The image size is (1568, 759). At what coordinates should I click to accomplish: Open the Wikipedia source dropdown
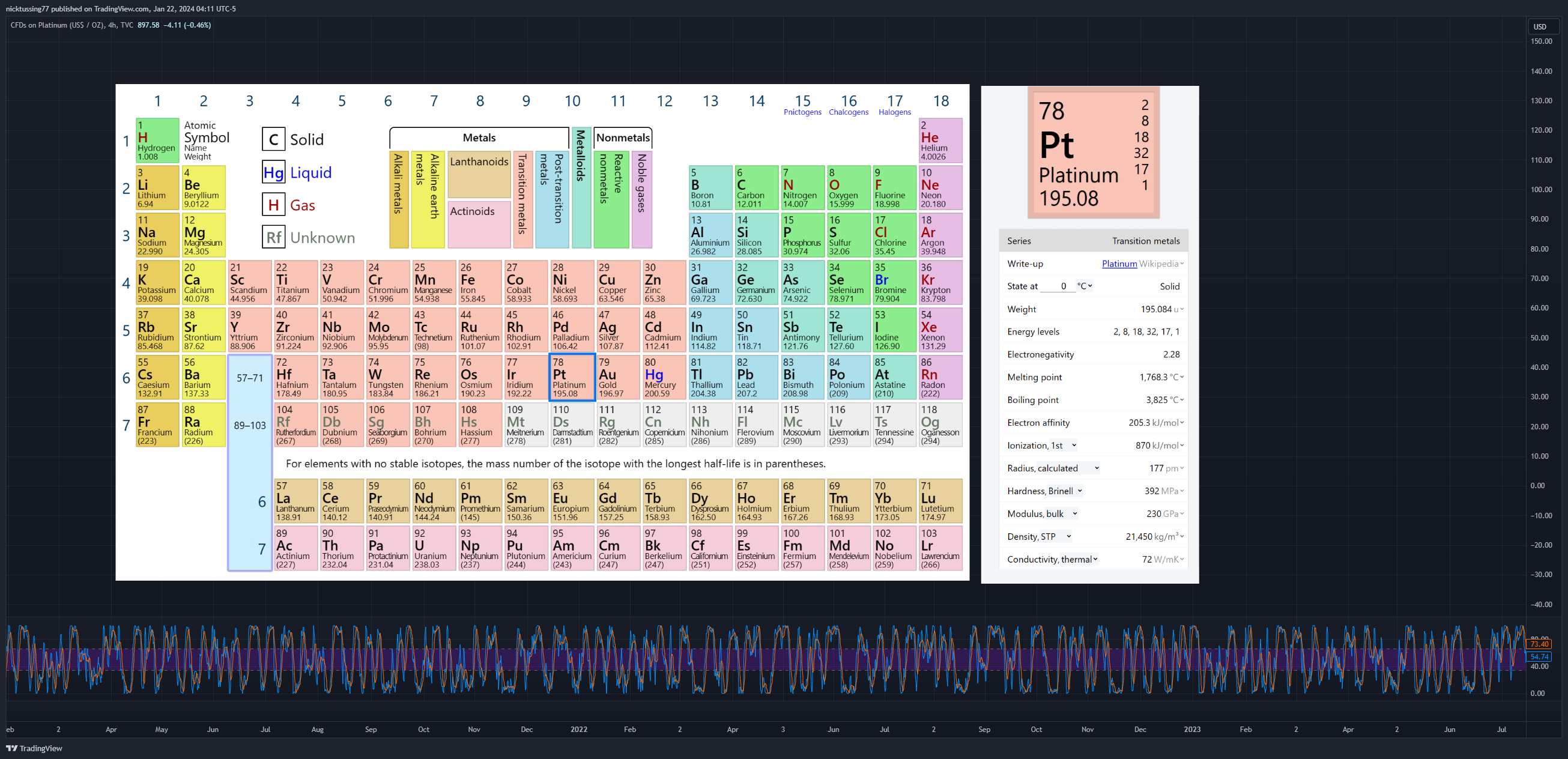tap(1161, 264)
